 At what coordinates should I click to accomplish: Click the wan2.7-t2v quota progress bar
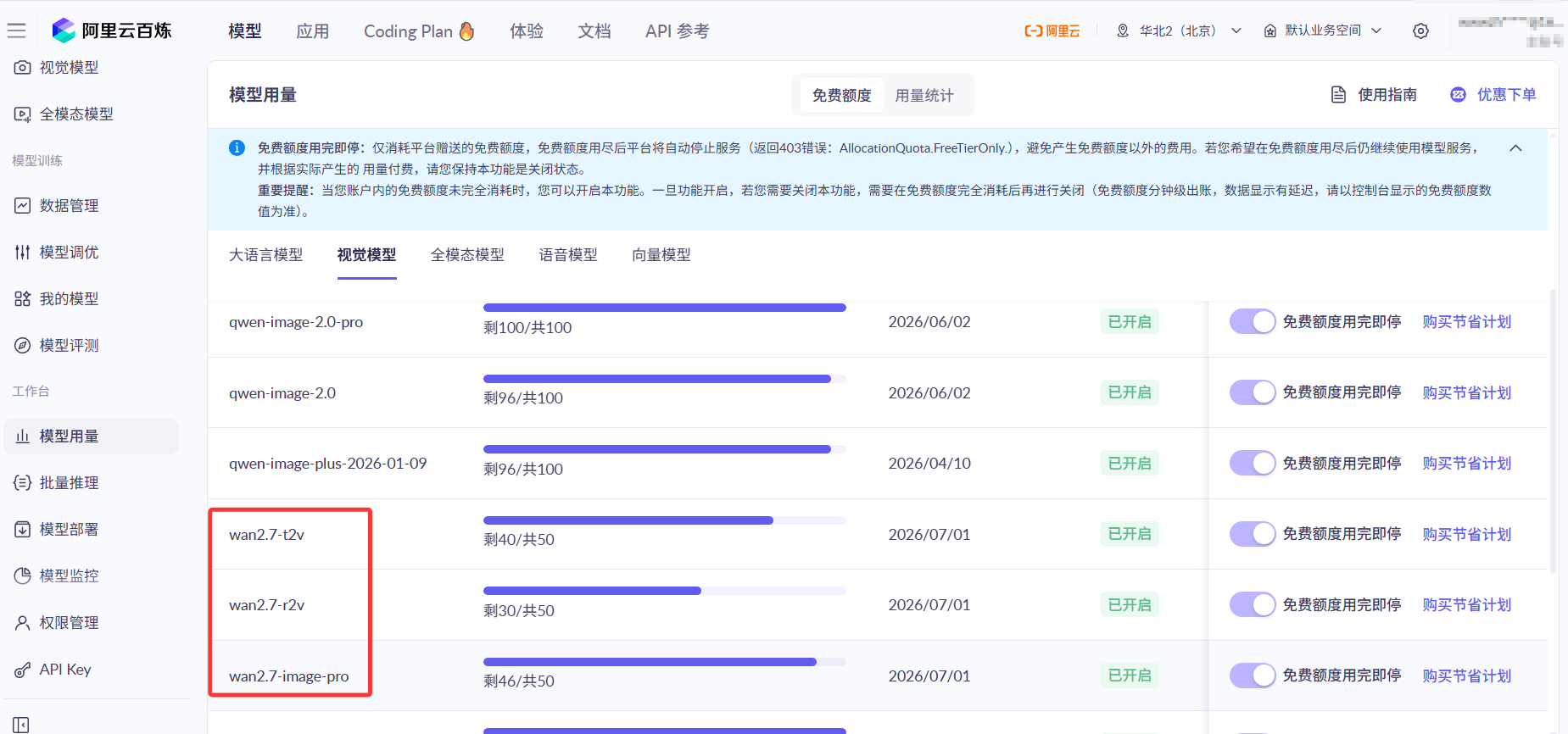click(665, 520)
